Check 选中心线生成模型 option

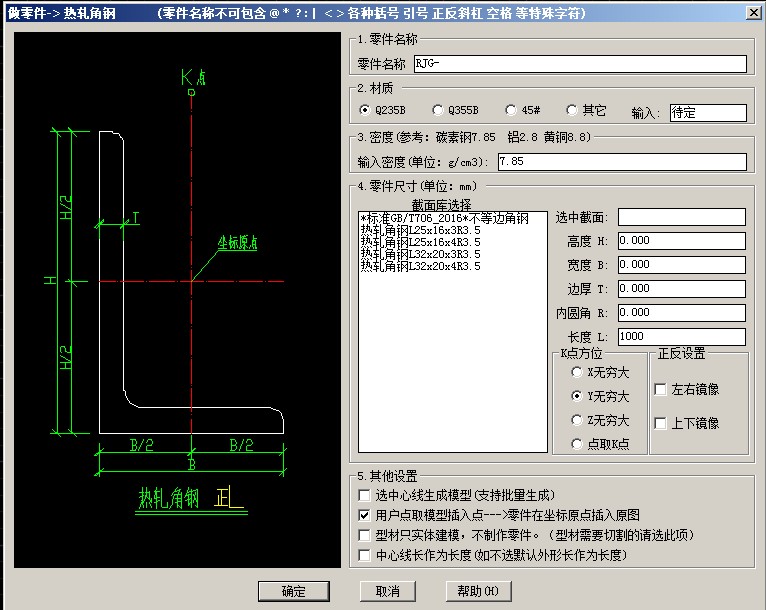click(x=365, y=495)
